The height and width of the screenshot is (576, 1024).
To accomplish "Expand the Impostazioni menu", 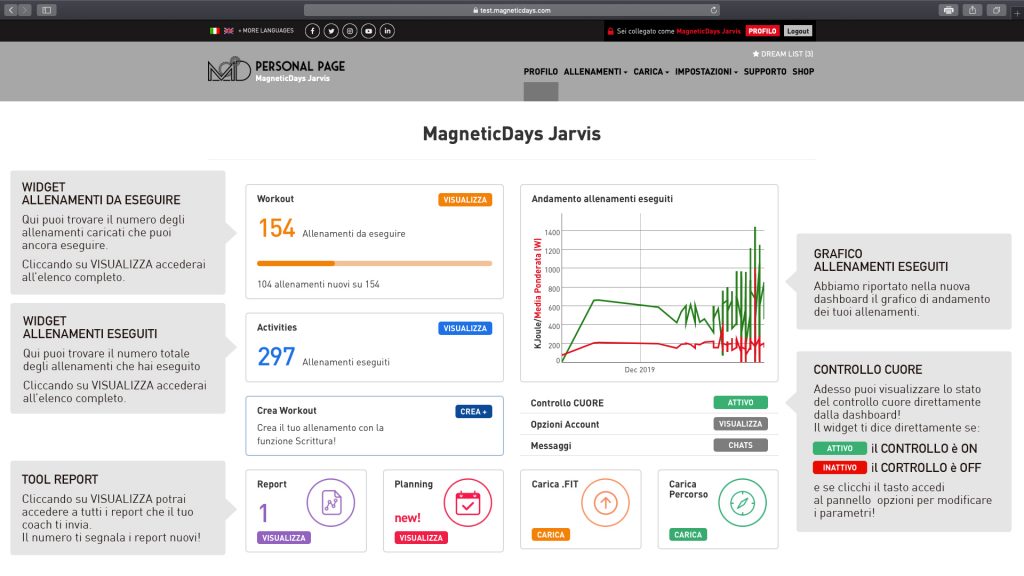I will pos(706,72).
